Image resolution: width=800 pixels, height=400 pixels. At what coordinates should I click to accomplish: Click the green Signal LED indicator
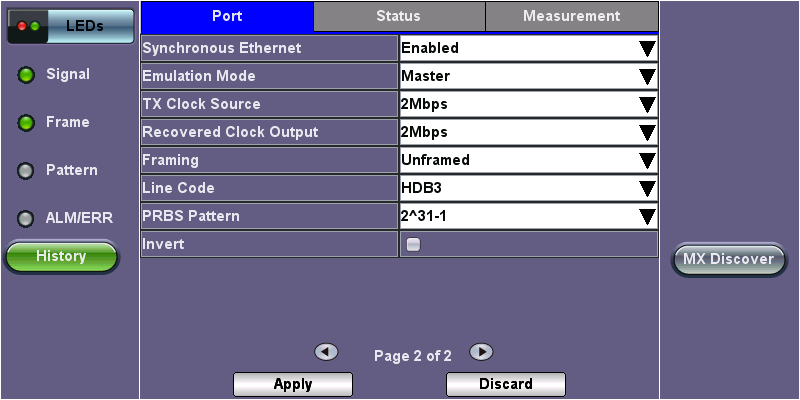[27, 75]
